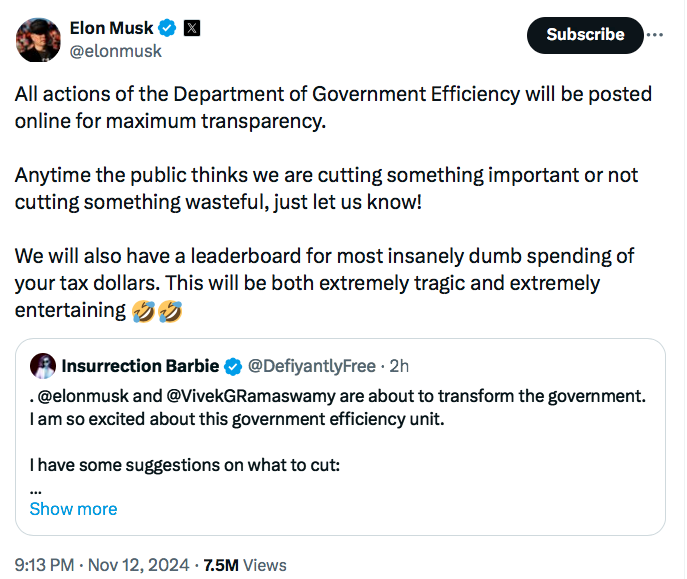
Task: Click the 2h timestamp on quoted post
Action: click(399, 366)
